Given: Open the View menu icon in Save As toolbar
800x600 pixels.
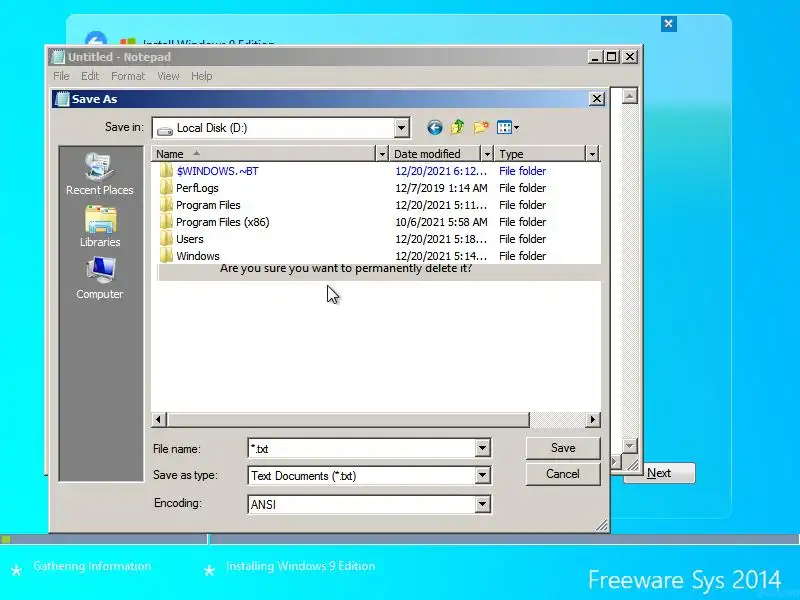Looking at the screenshot, I should (x=508, y=128).
